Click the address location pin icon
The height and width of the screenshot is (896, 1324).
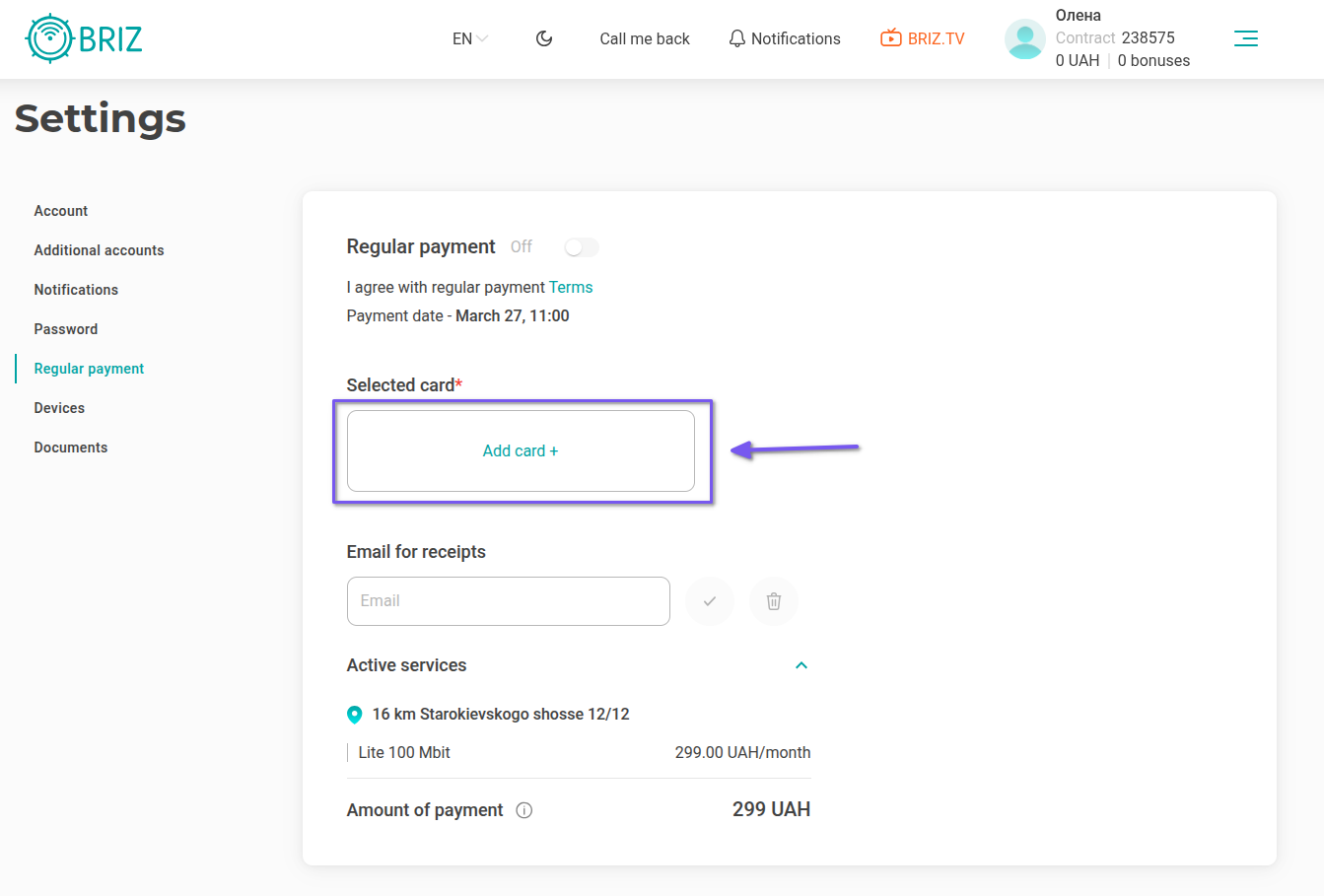pos(355,715)
